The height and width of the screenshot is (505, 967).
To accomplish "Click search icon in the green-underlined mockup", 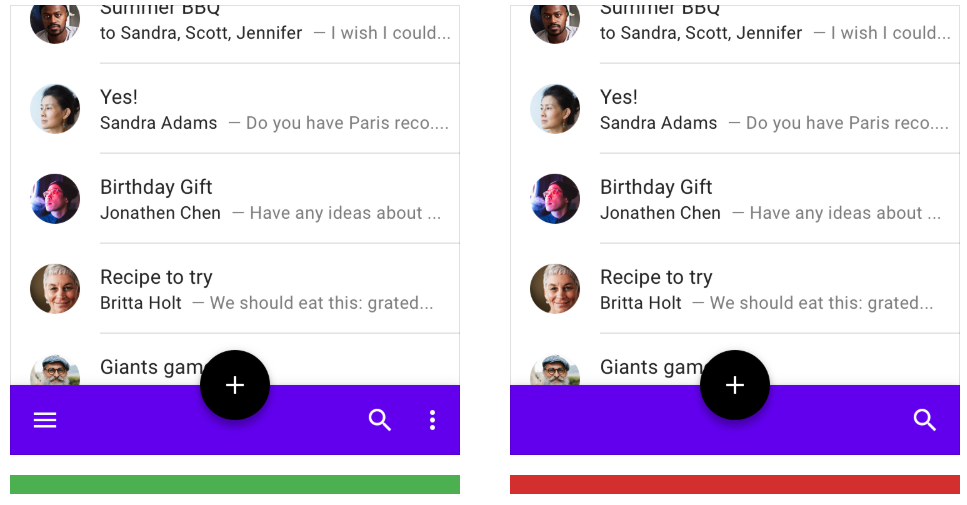I will [380, 420].
